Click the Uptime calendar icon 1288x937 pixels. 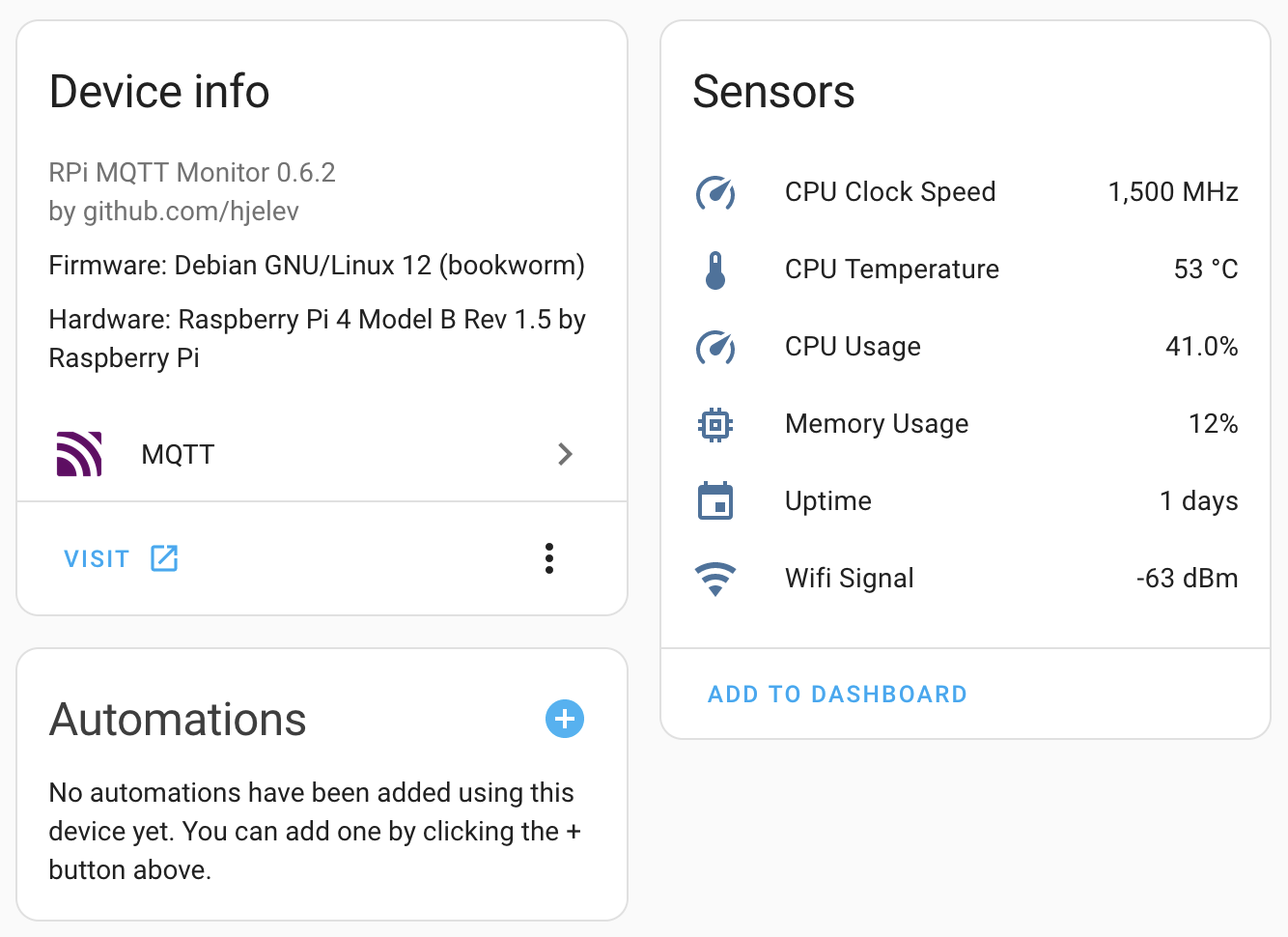point(715,501)
